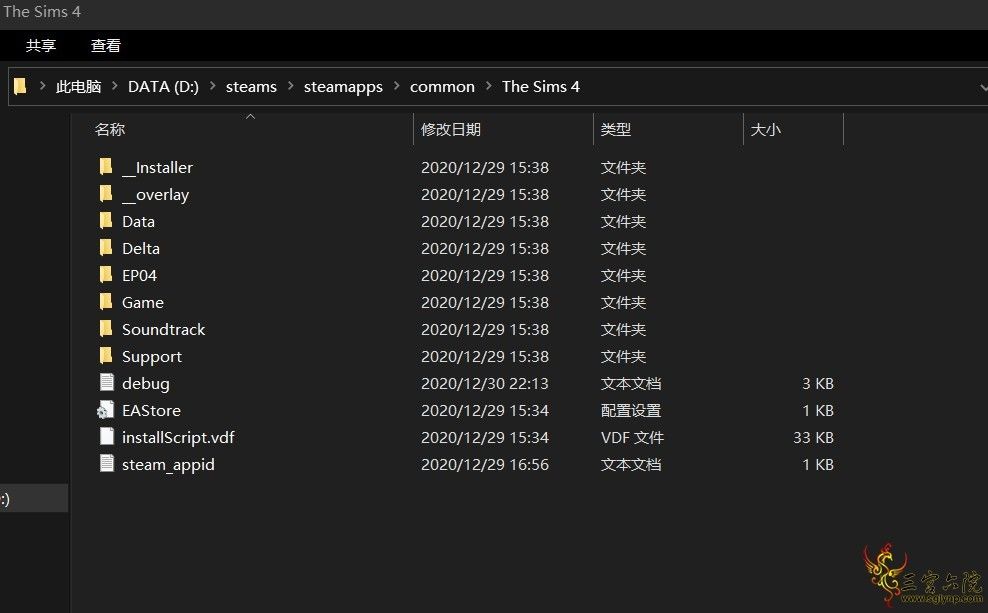Click date 2020/12/29 16:56 of steam_appid
Image resolution: width=988 pixels, height=613 pixels.
coord(485,464)
